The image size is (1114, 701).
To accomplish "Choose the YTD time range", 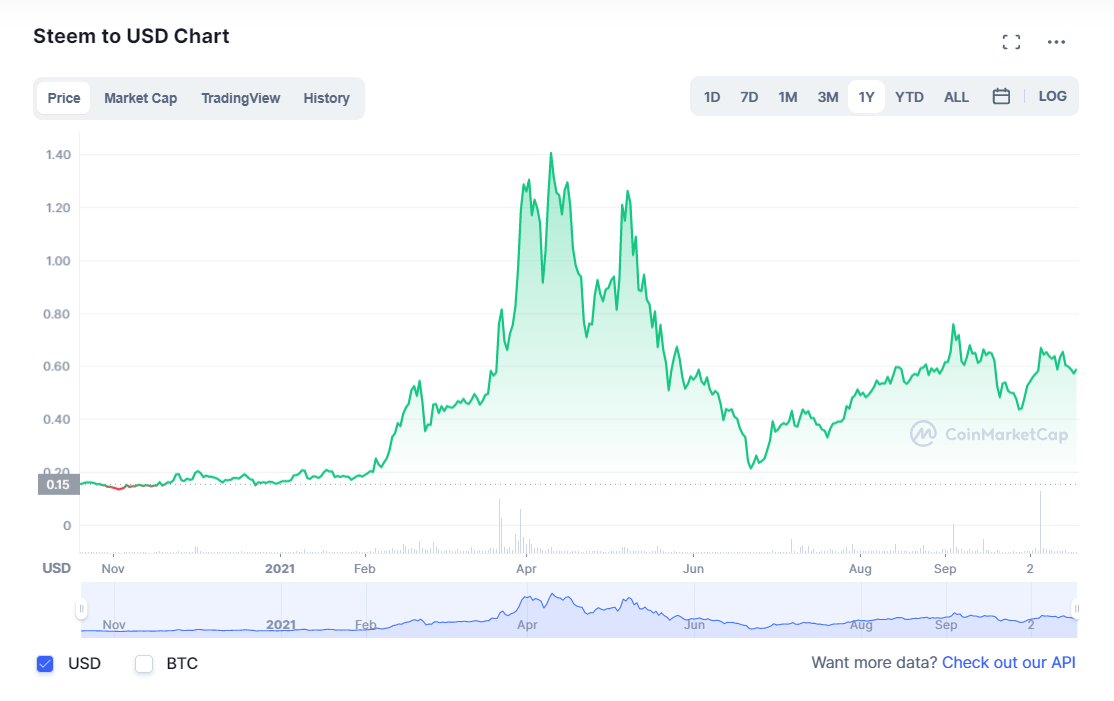I will [909, 97].
